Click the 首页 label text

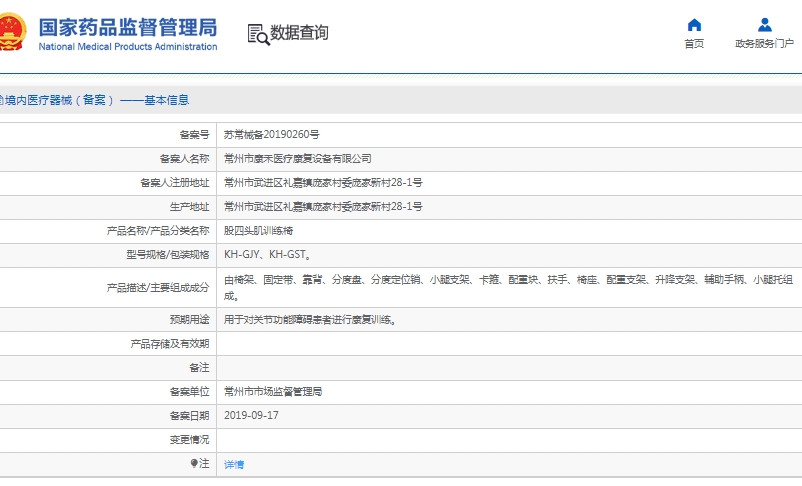694,44
